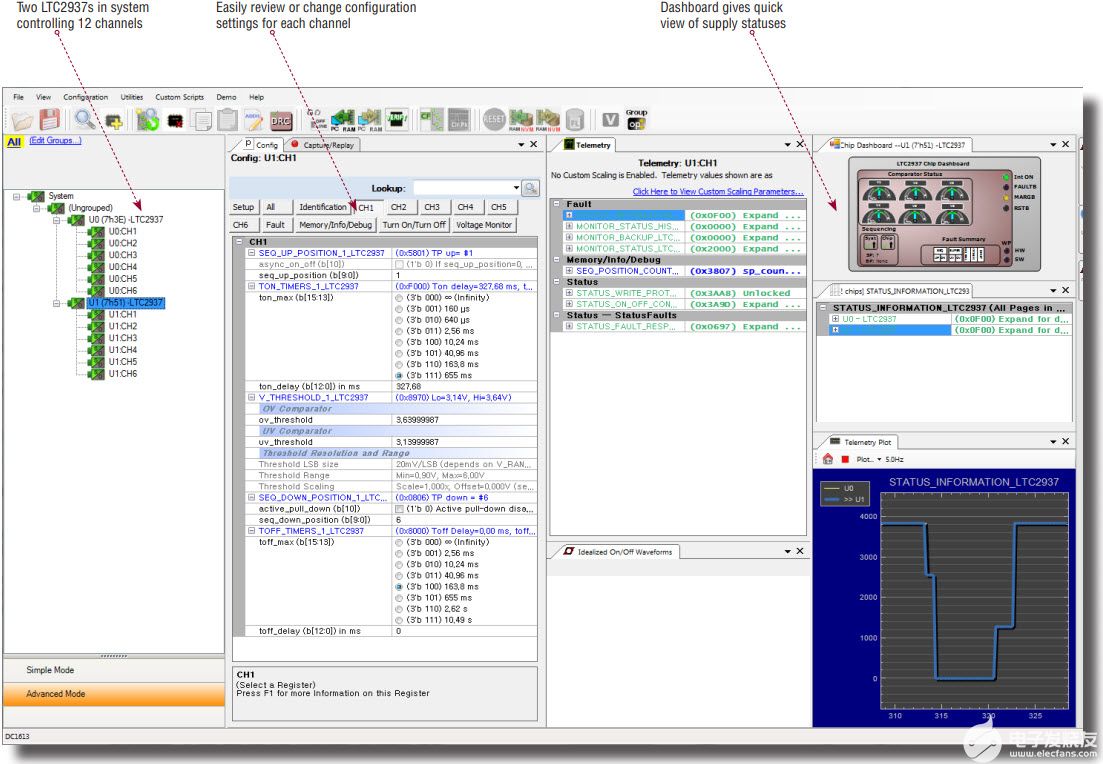Collapse the U0 LTC2937 tree node
This screenshot has height=764, width=1103.
55,219
